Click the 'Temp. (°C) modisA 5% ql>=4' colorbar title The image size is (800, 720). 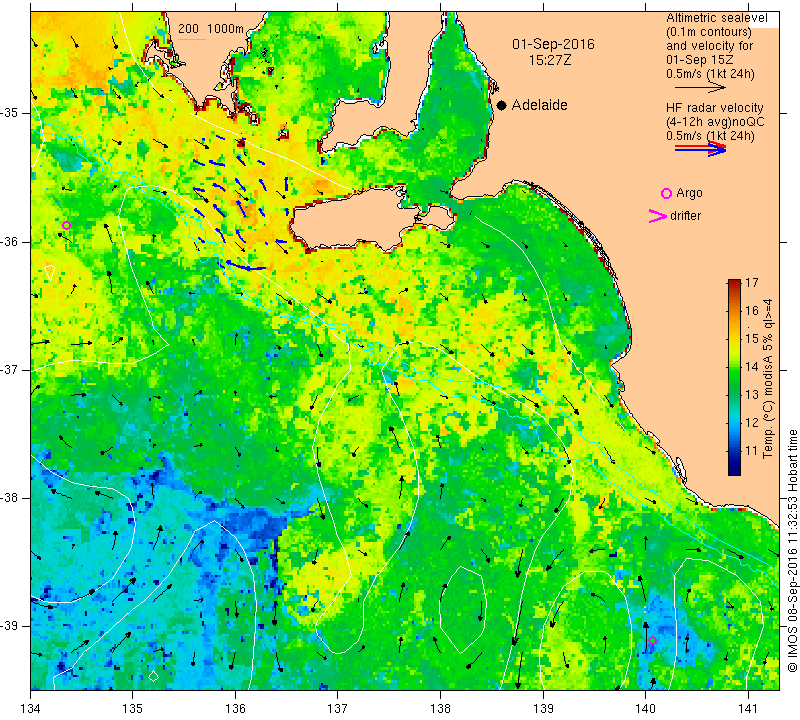pos(767,378)
